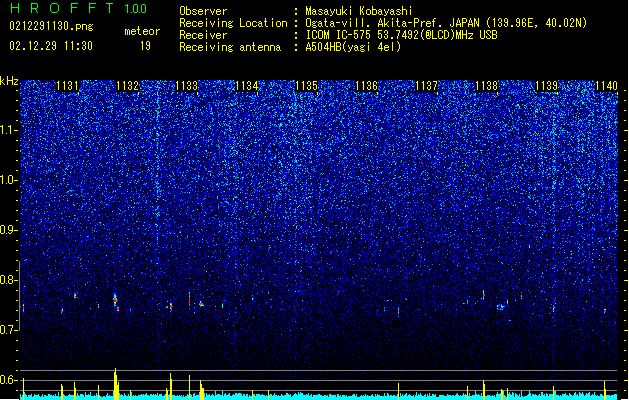This screenshot has width=629, height=400.
Task: Click the 1135 time axis marker
Action: [x=306, y=86]
